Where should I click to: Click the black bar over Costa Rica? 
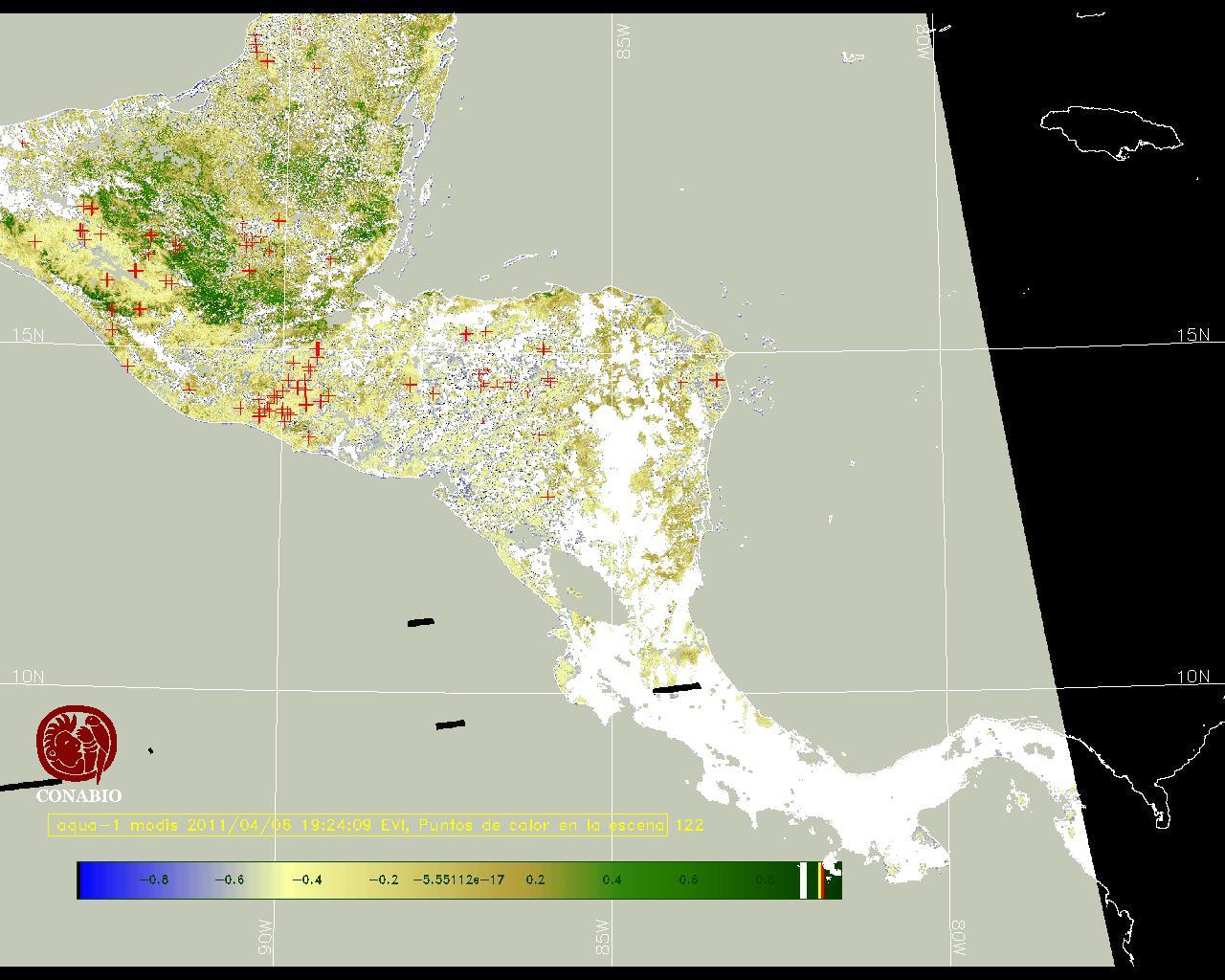[677, 687]
